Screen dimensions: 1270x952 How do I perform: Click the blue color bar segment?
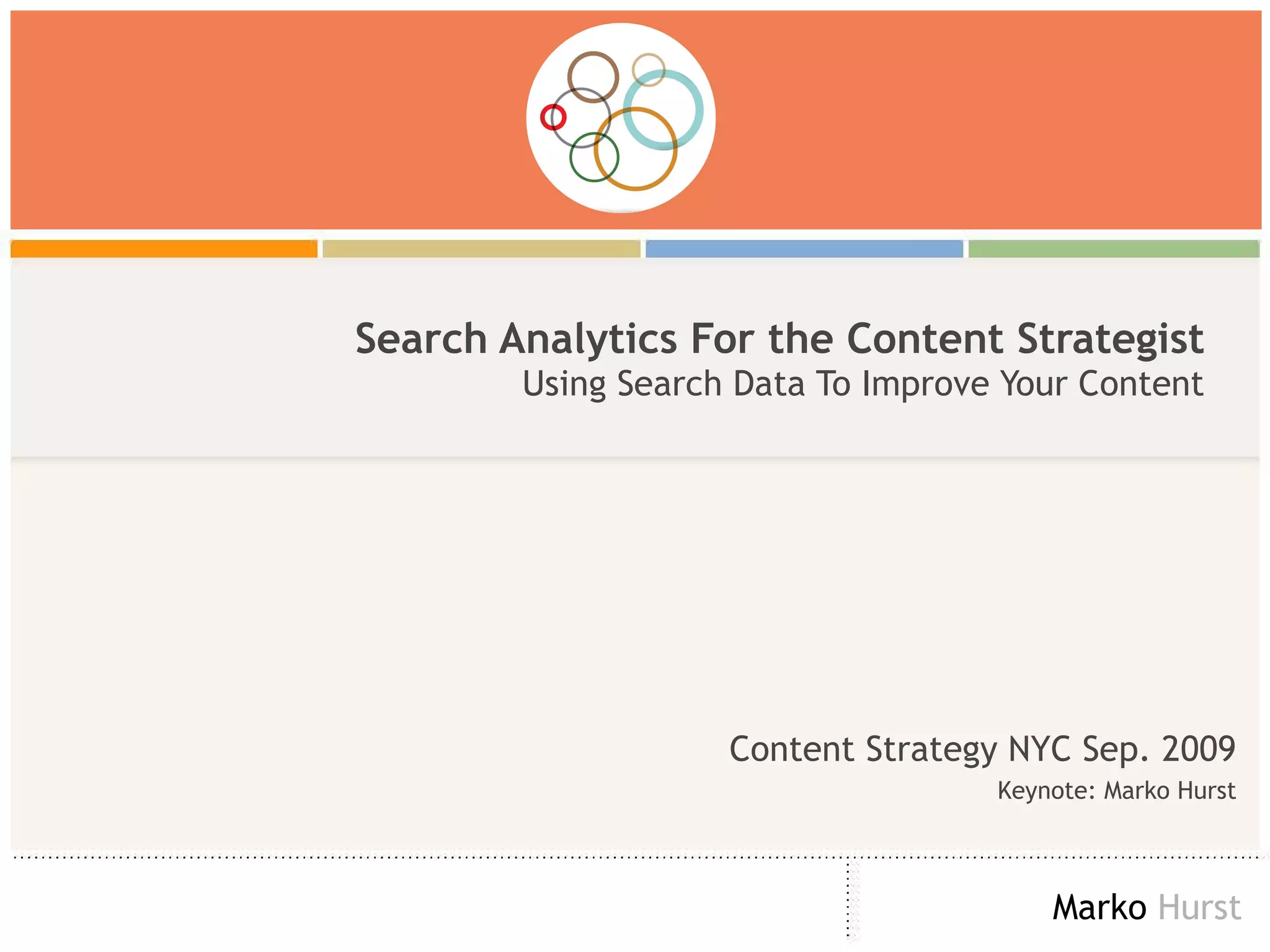click(804, 249)
